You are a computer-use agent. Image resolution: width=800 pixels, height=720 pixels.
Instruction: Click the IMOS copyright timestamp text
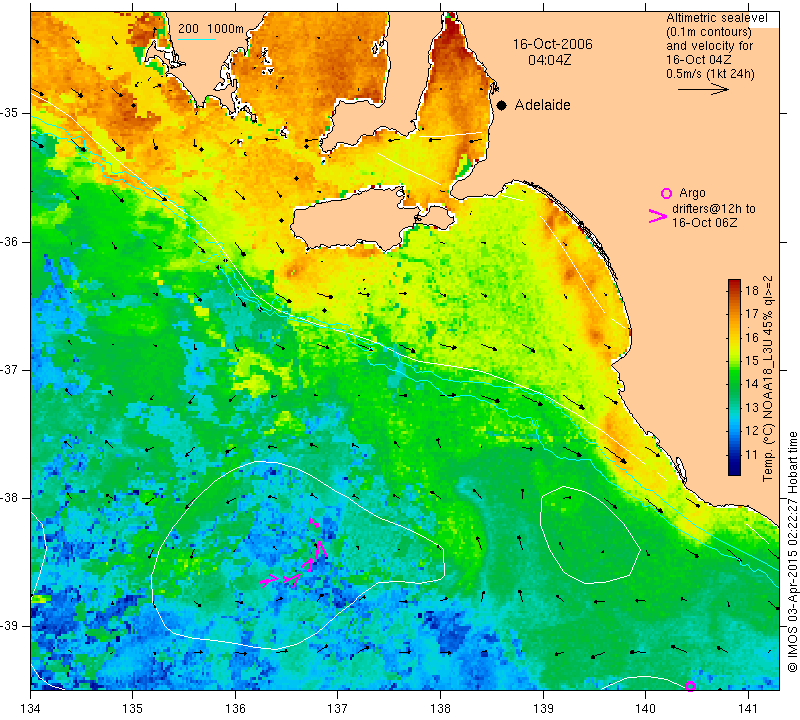point(792,552)
